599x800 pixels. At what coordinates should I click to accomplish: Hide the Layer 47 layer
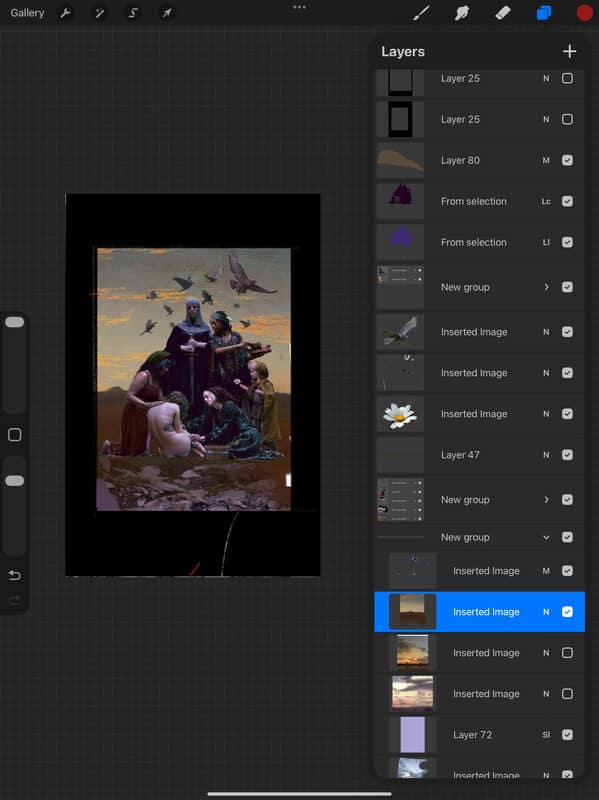567,455
